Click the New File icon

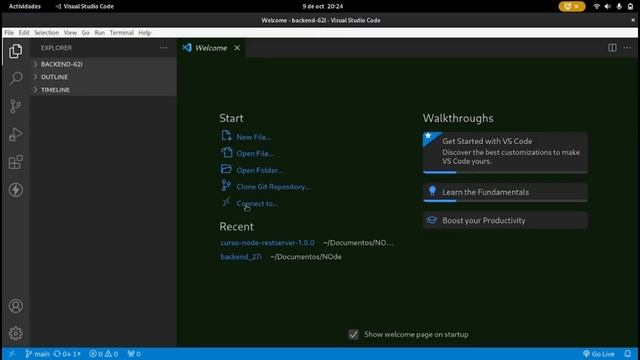pyautogui.click(x=226, y=136)
